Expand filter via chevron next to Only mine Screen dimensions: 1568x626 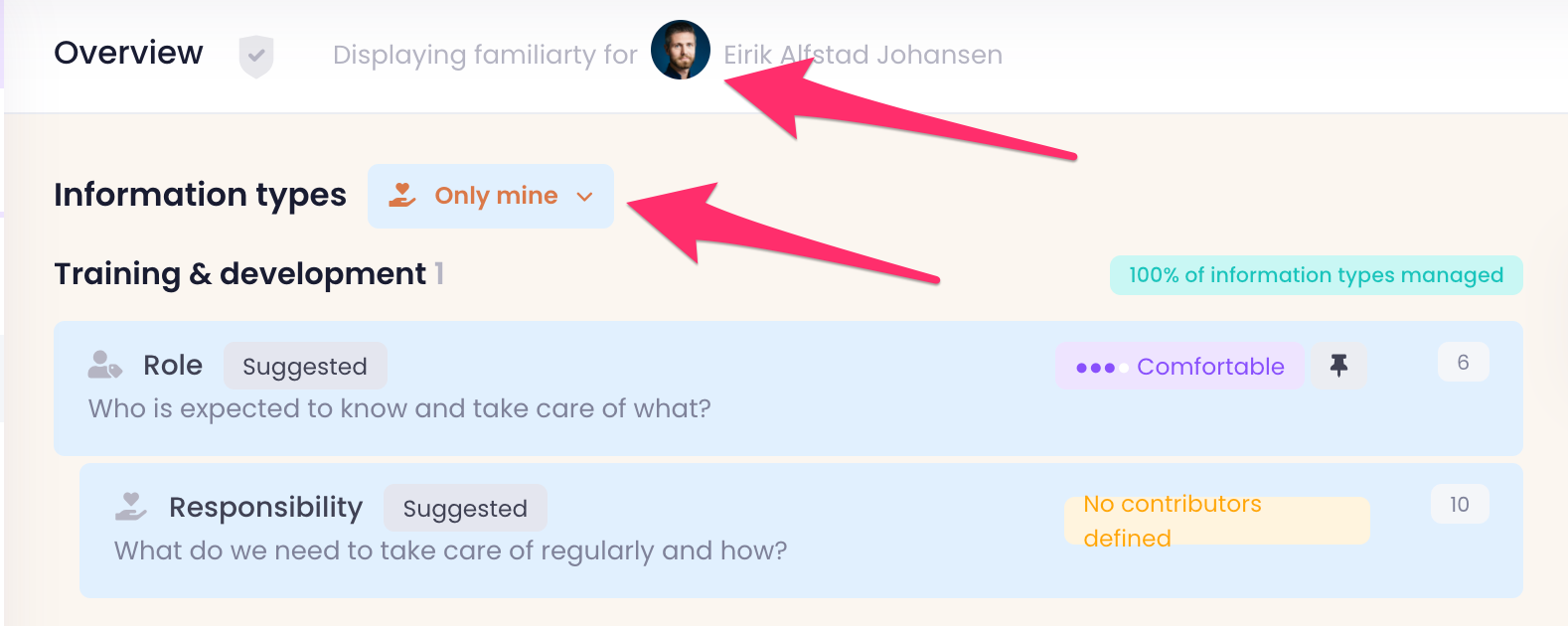[x=585, y=197]
